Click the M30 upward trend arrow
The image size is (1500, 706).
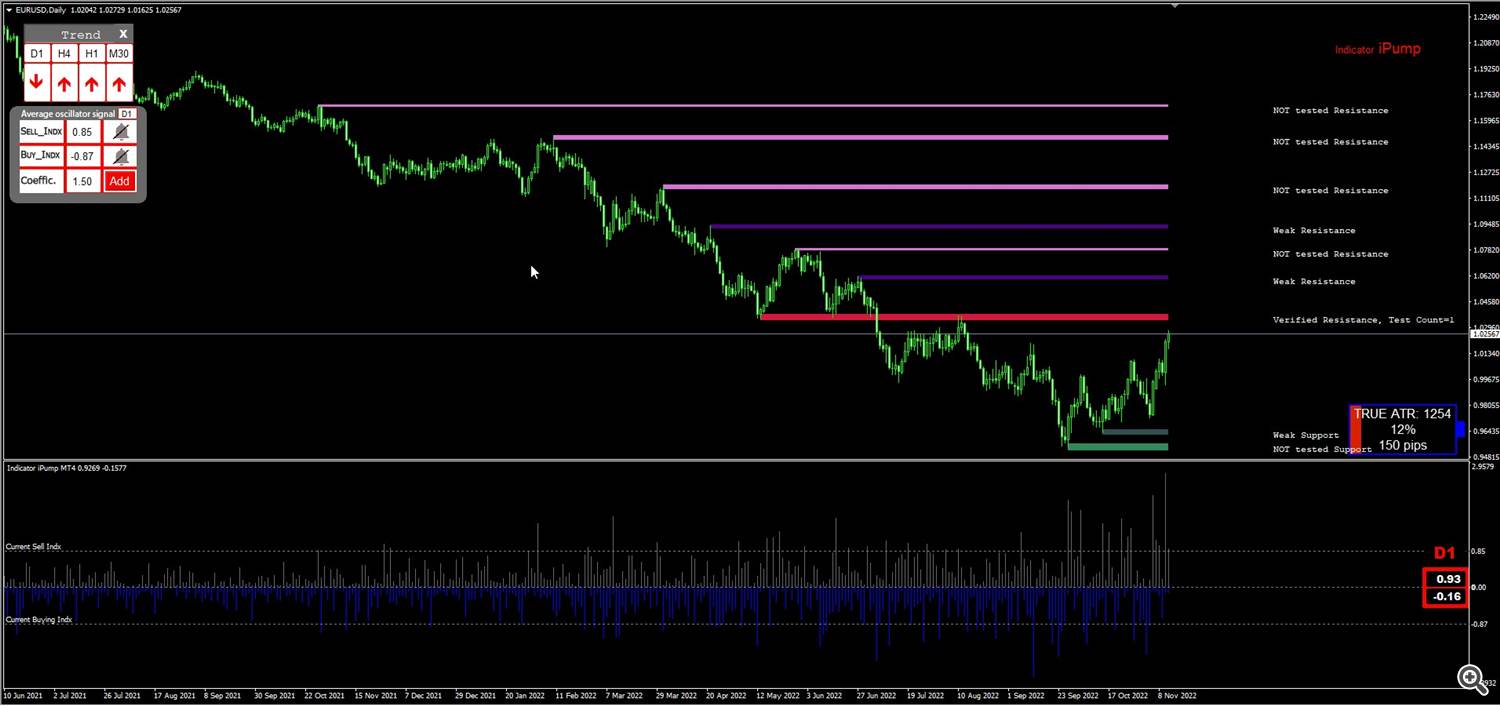coord(119,83)
